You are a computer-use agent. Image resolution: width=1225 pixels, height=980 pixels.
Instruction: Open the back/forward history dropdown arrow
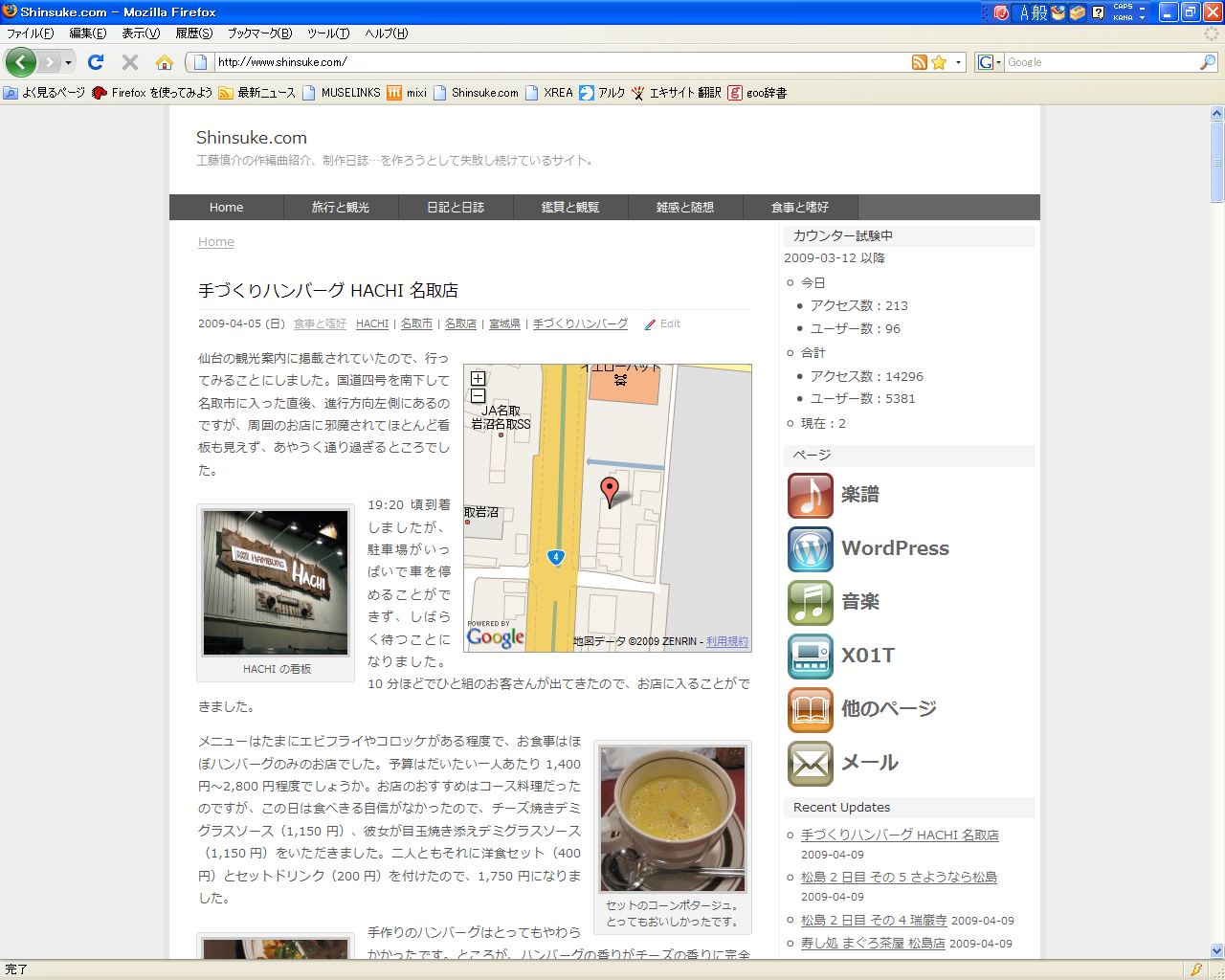point(68,62)
